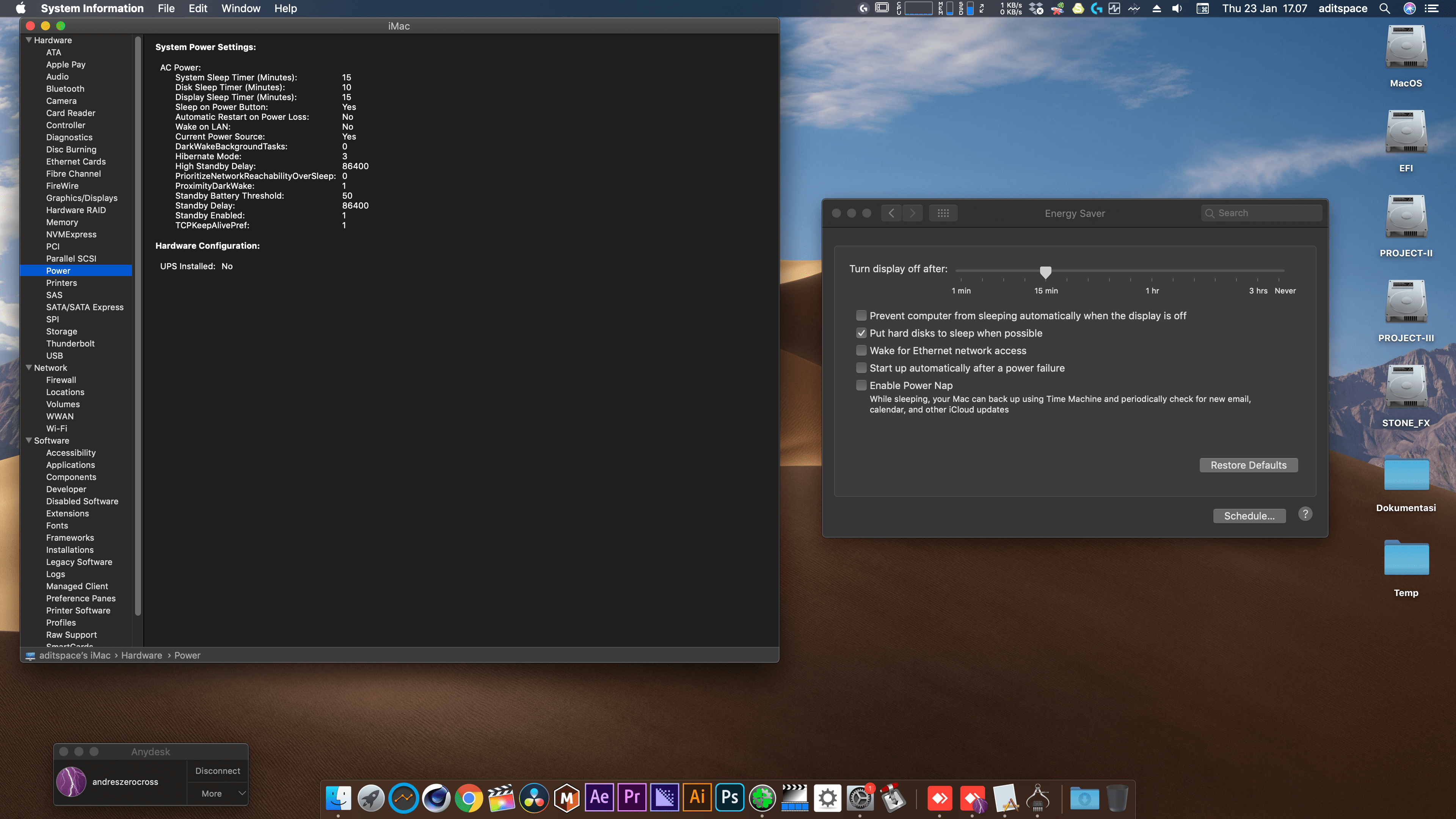Open DaVinci Resolve from the Dock
This screenshot has width=1456, height=819.
pyautogui.click(x=534, y=798)
